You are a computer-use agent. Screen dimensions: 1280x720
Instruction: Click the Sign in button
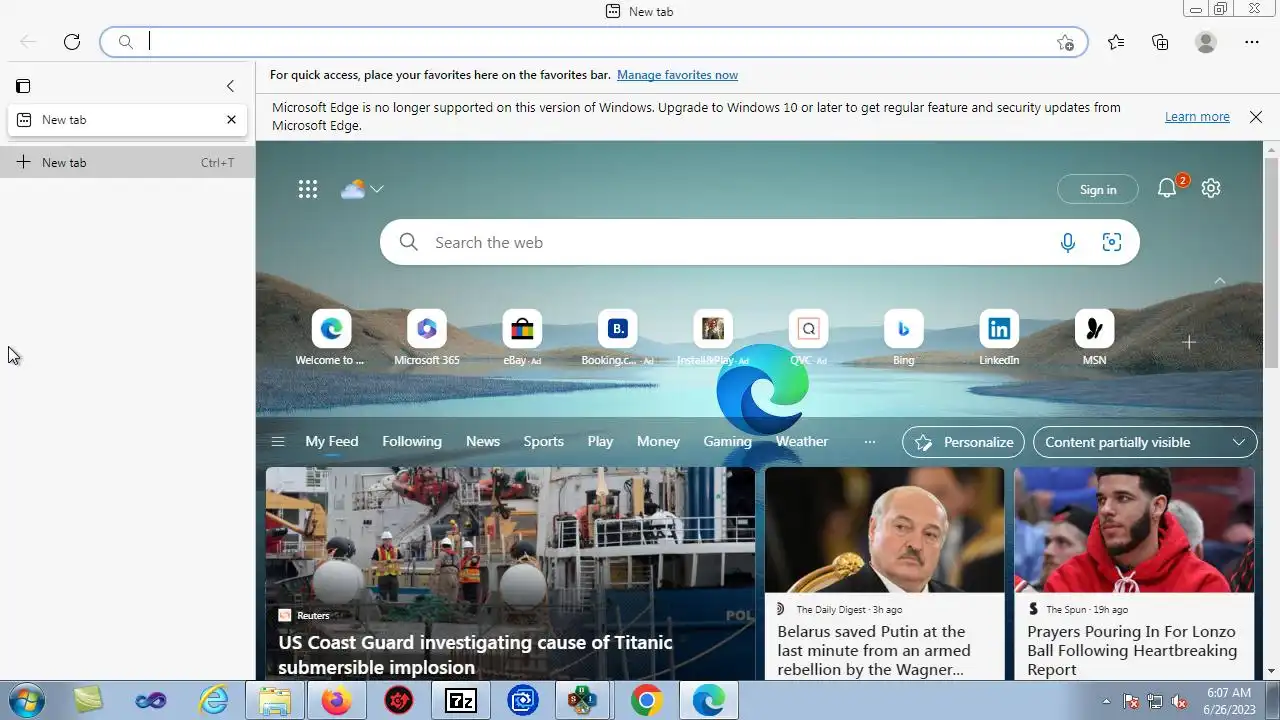point(1098,190)
